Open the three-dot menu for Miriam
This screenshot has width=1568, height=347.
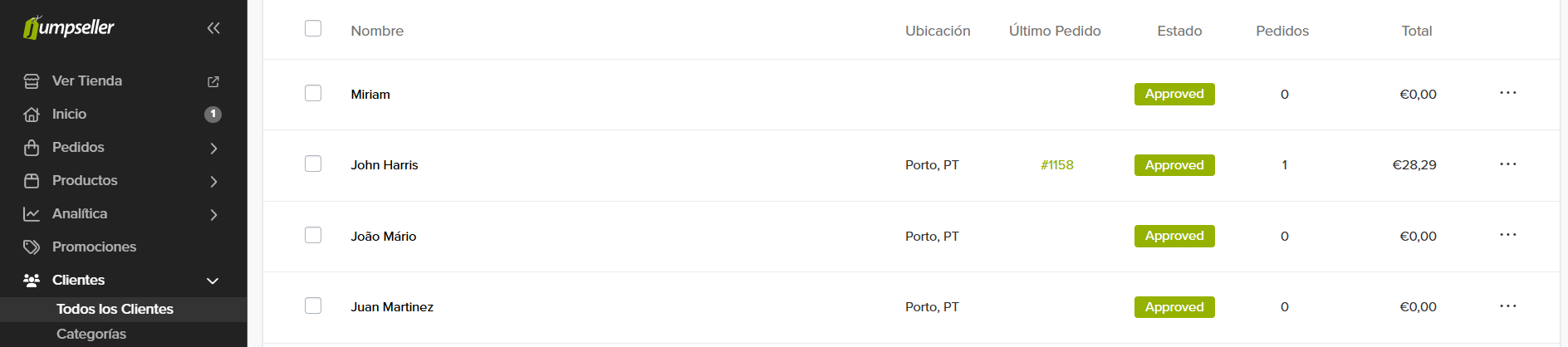(1507, 93)
